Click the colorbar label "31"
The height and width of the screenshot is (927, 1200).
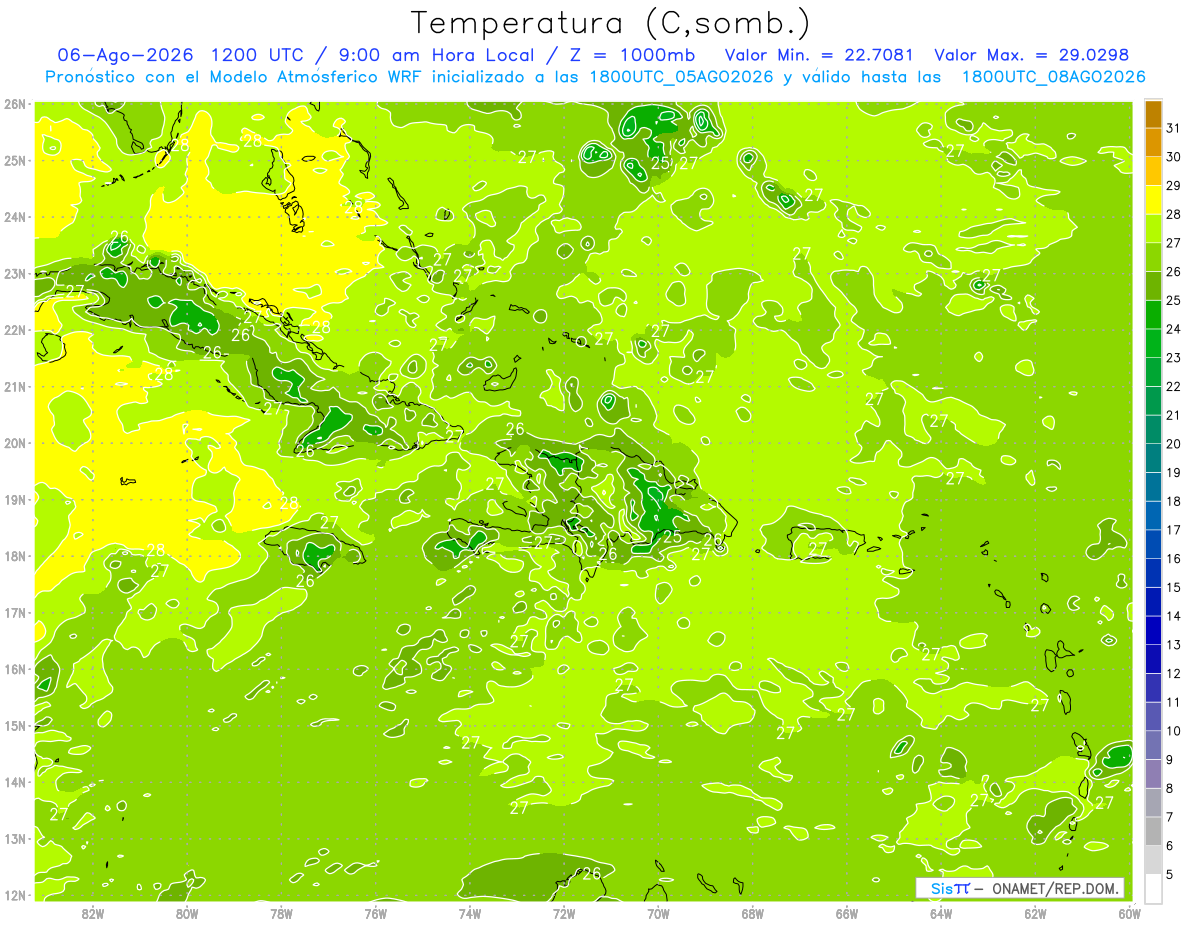[1173, 129]
